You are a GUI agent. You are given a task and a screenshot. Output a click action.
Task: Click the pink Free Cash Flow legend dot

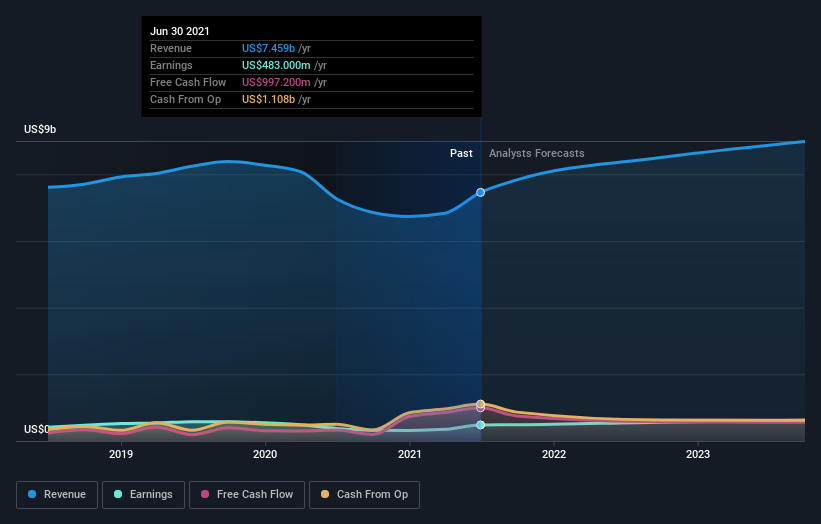coord(205,494)
